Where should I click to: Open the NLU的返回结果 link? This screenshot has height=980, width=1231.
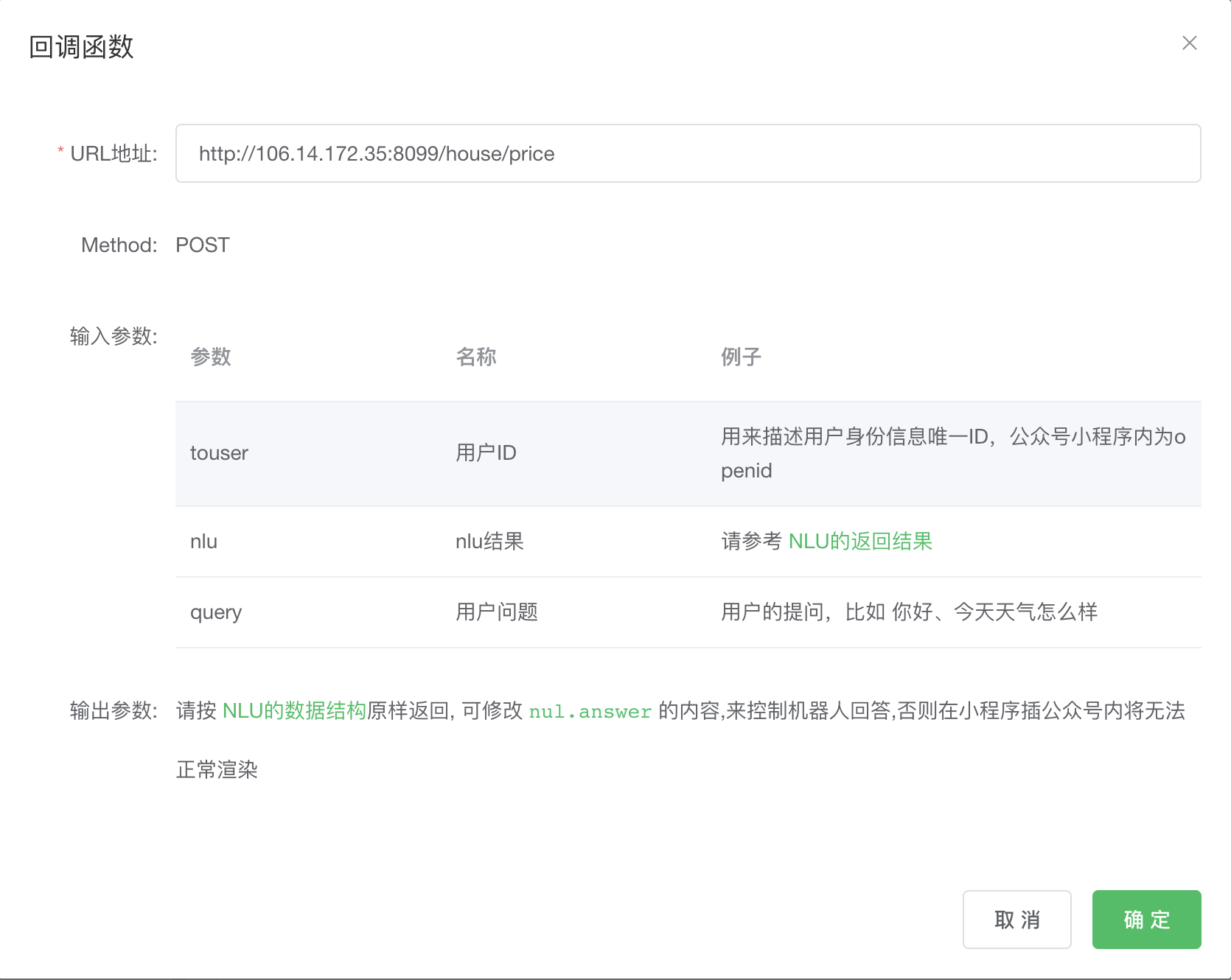[x=859, y=540]
